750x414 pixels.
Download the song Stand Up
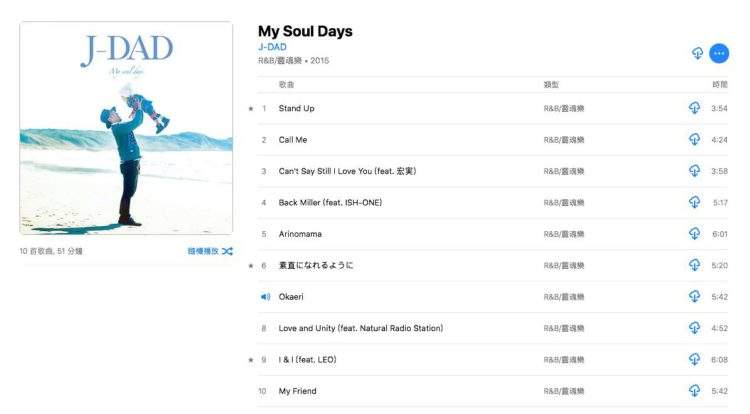pyautogui.click(x=694, y=108)
